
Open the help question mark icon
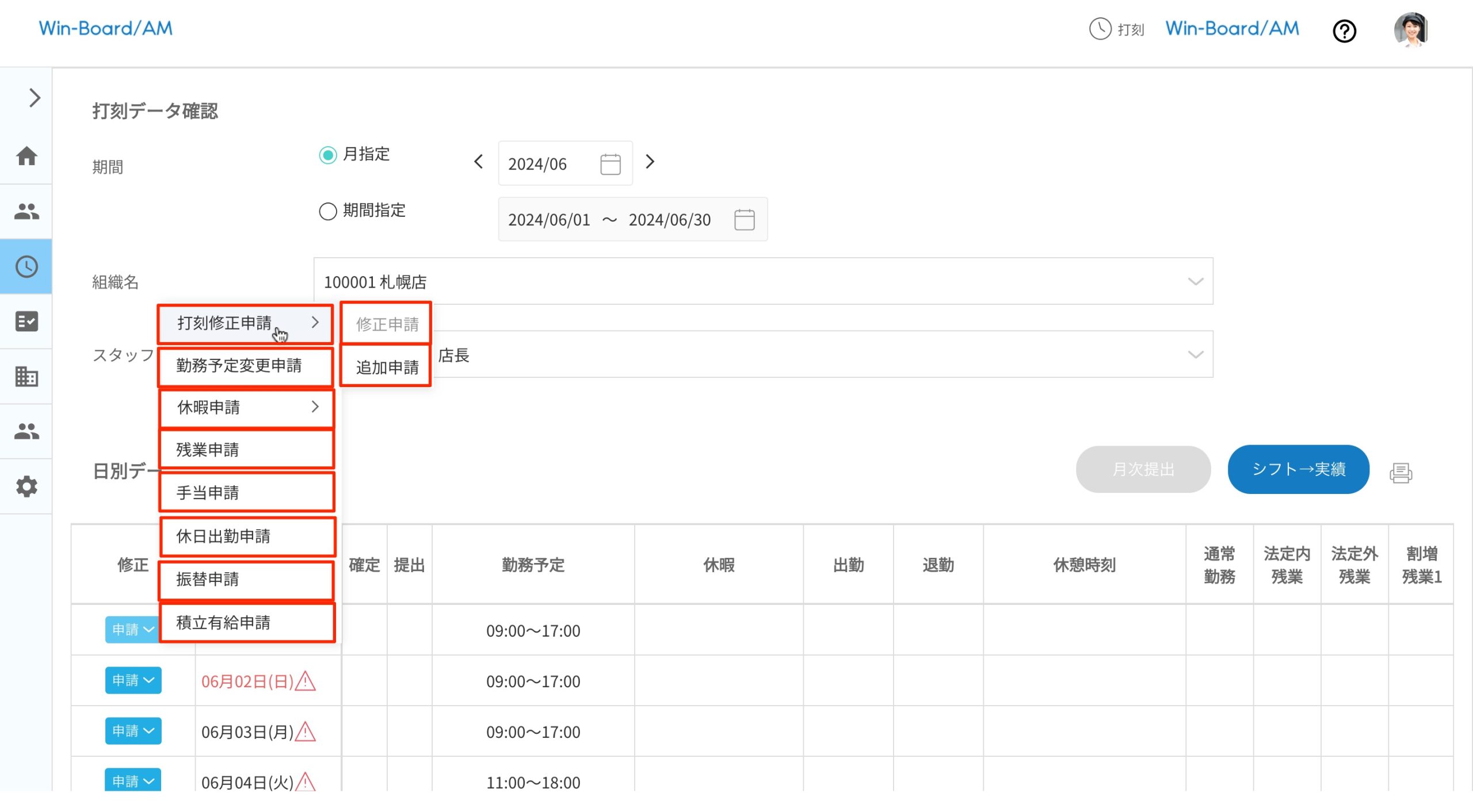1344,31
